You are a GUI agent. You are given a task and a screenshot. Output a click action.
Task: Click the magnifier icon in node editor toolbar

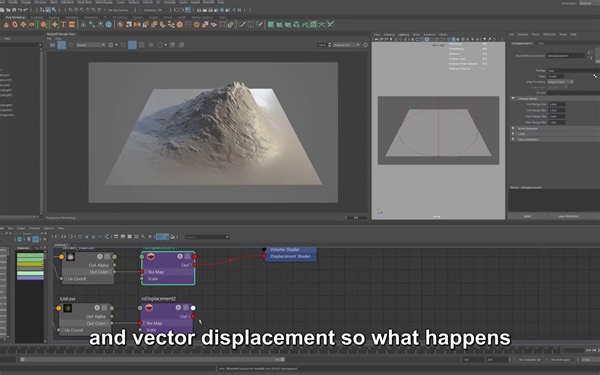click(x=143, y=237)
